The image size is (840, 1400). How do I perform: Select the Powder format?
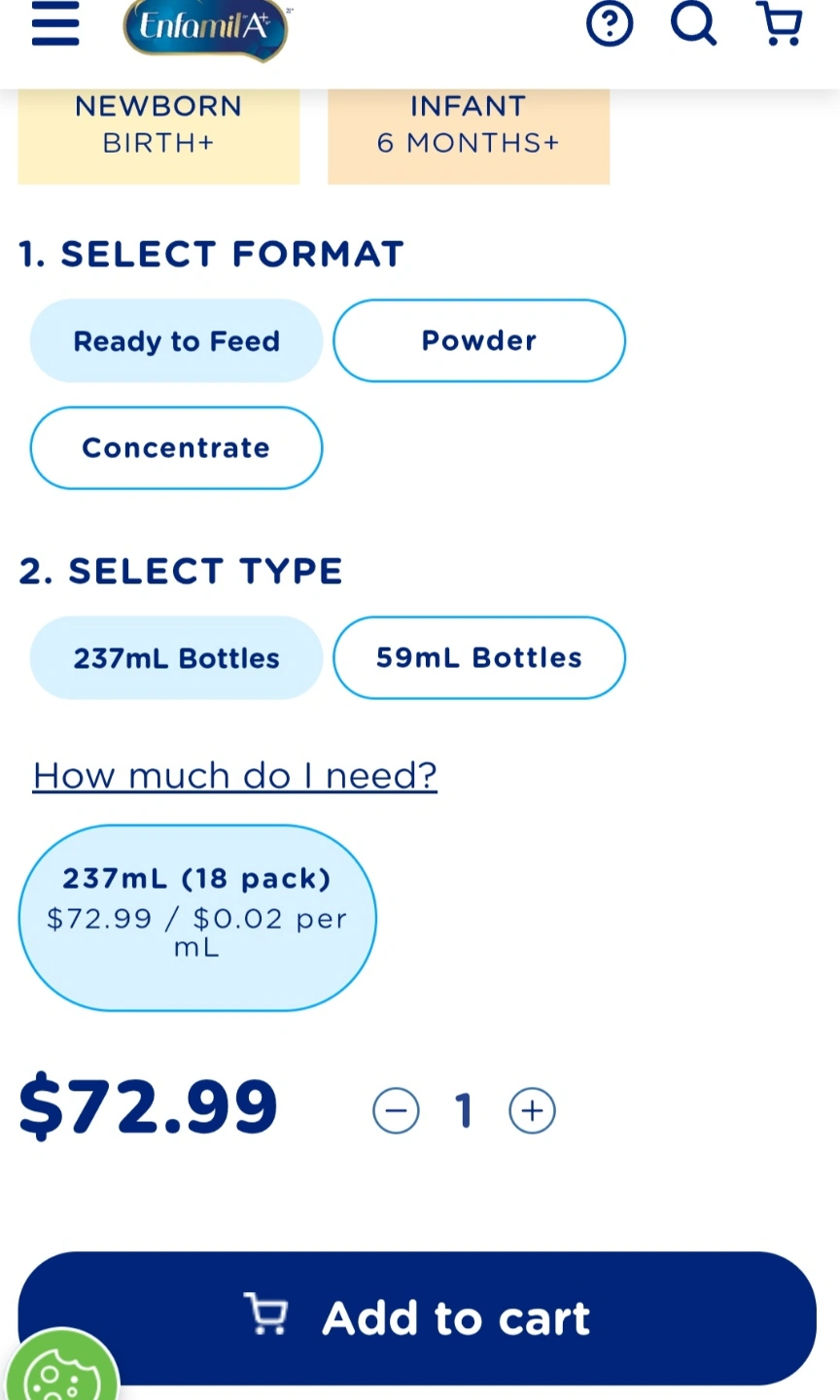click(479, 341)
